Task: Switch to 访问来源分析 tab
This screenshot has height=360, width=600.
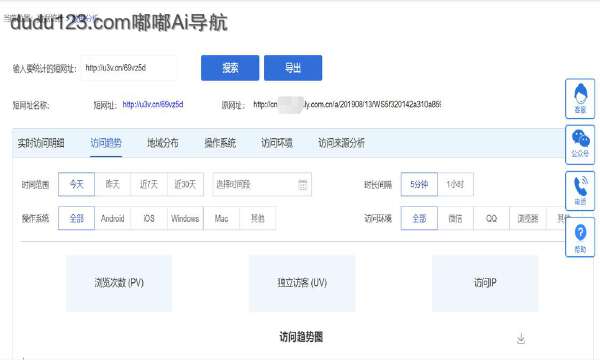Action: click(x=341, y=143)
